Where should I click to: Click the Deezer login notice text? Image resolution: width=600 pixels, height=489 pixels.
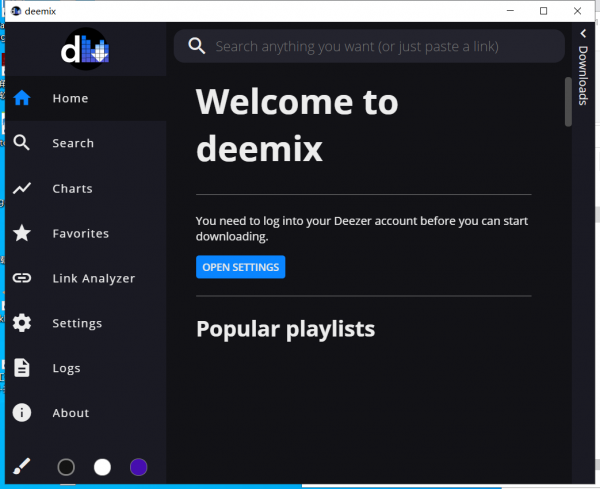362,228
